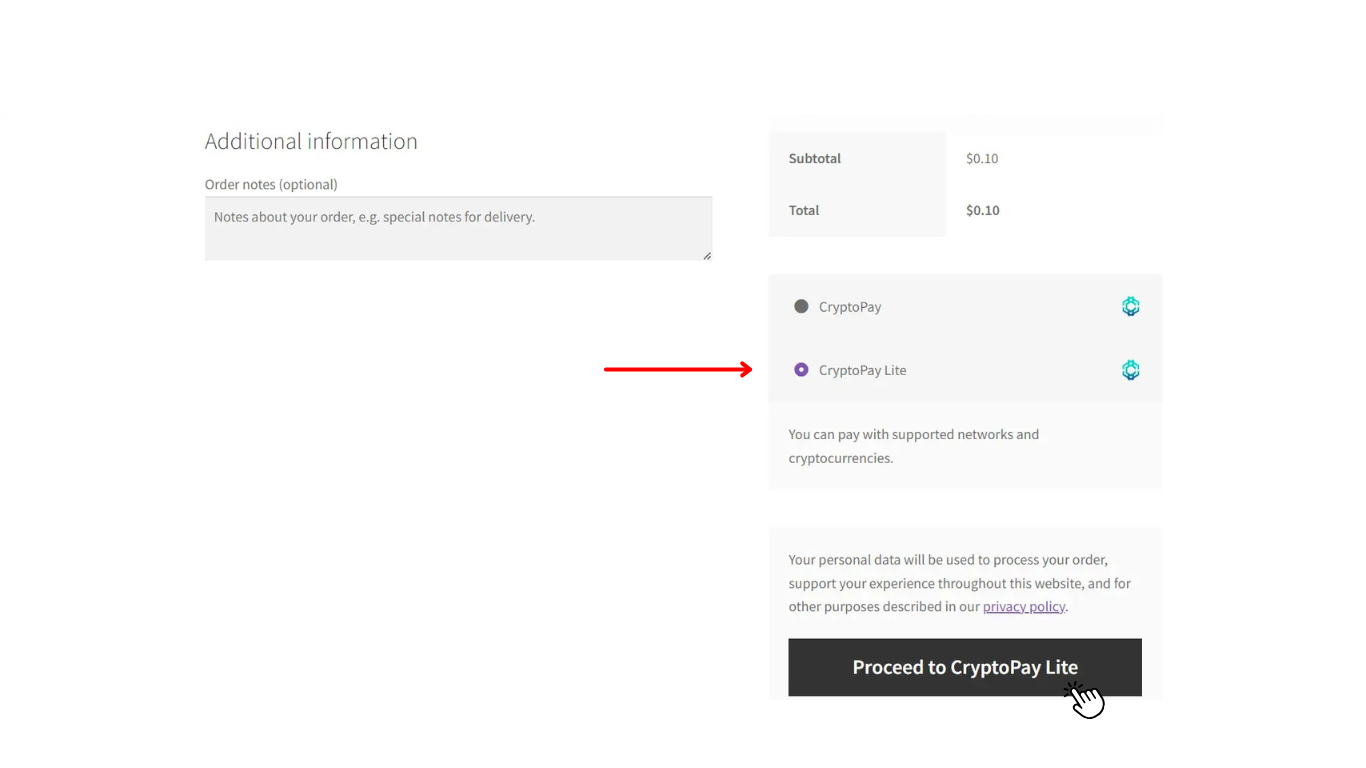
Task: Click the 'Subtotal' row label
Action: point(815,158)
